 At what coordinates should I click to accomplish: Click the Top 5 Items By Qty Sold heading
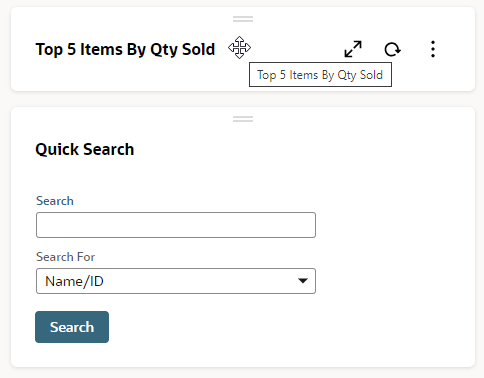(x=125, y=49)
